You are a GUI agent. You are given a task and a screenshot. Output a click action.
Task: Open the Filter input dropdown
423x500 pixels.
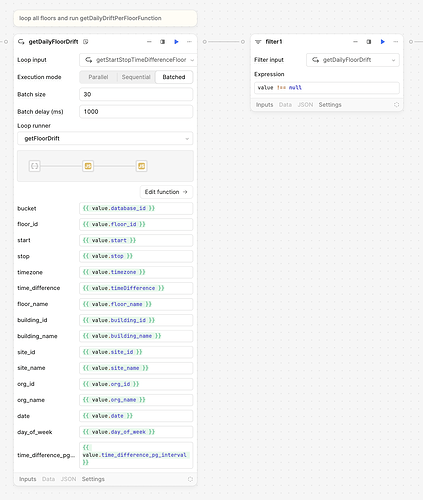click(x=353, y=60)
